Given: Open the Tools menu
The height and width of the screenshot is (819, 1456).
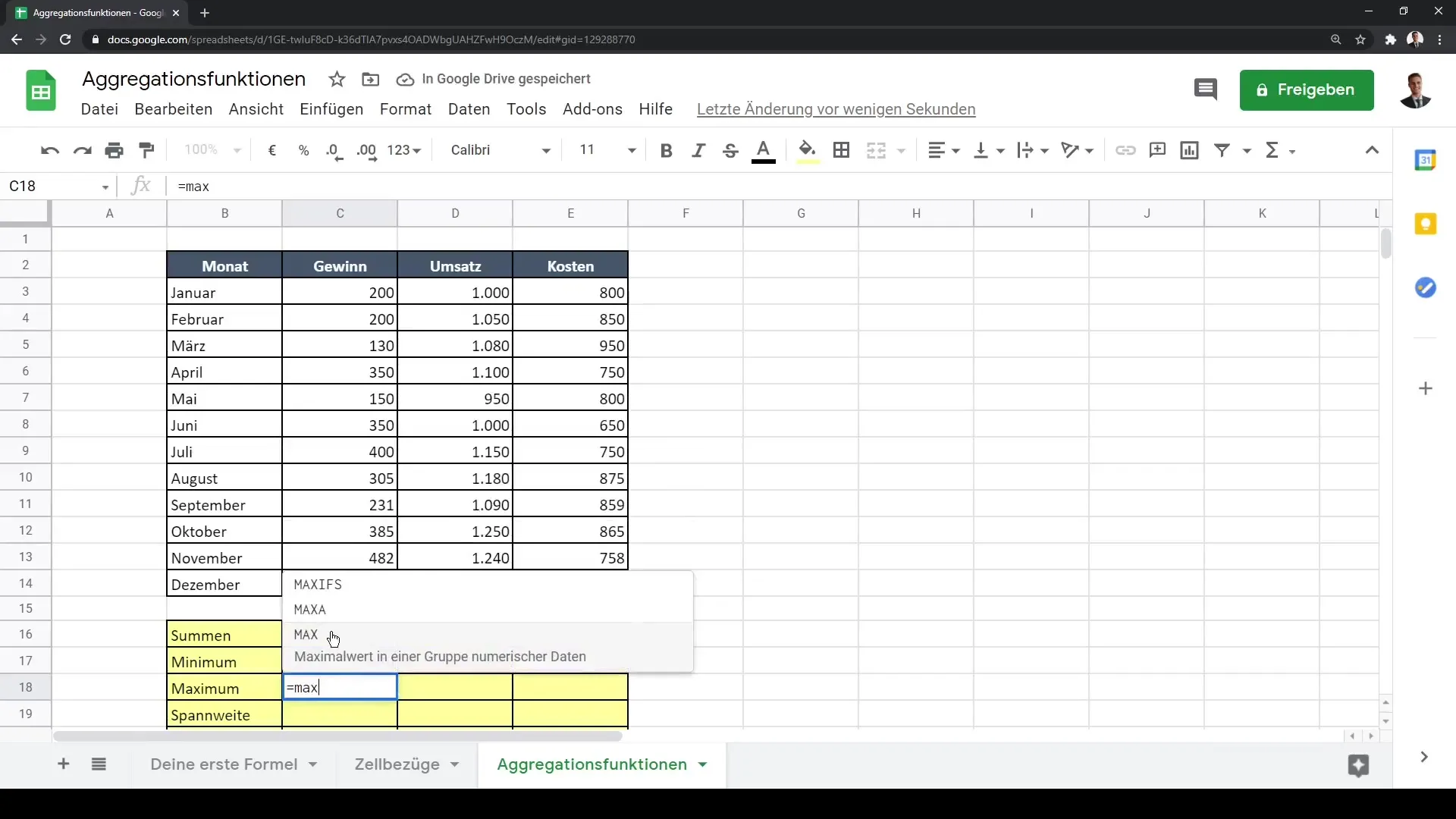Looking at the screenshot, I should pyautogui.click(x=526, y=109).
